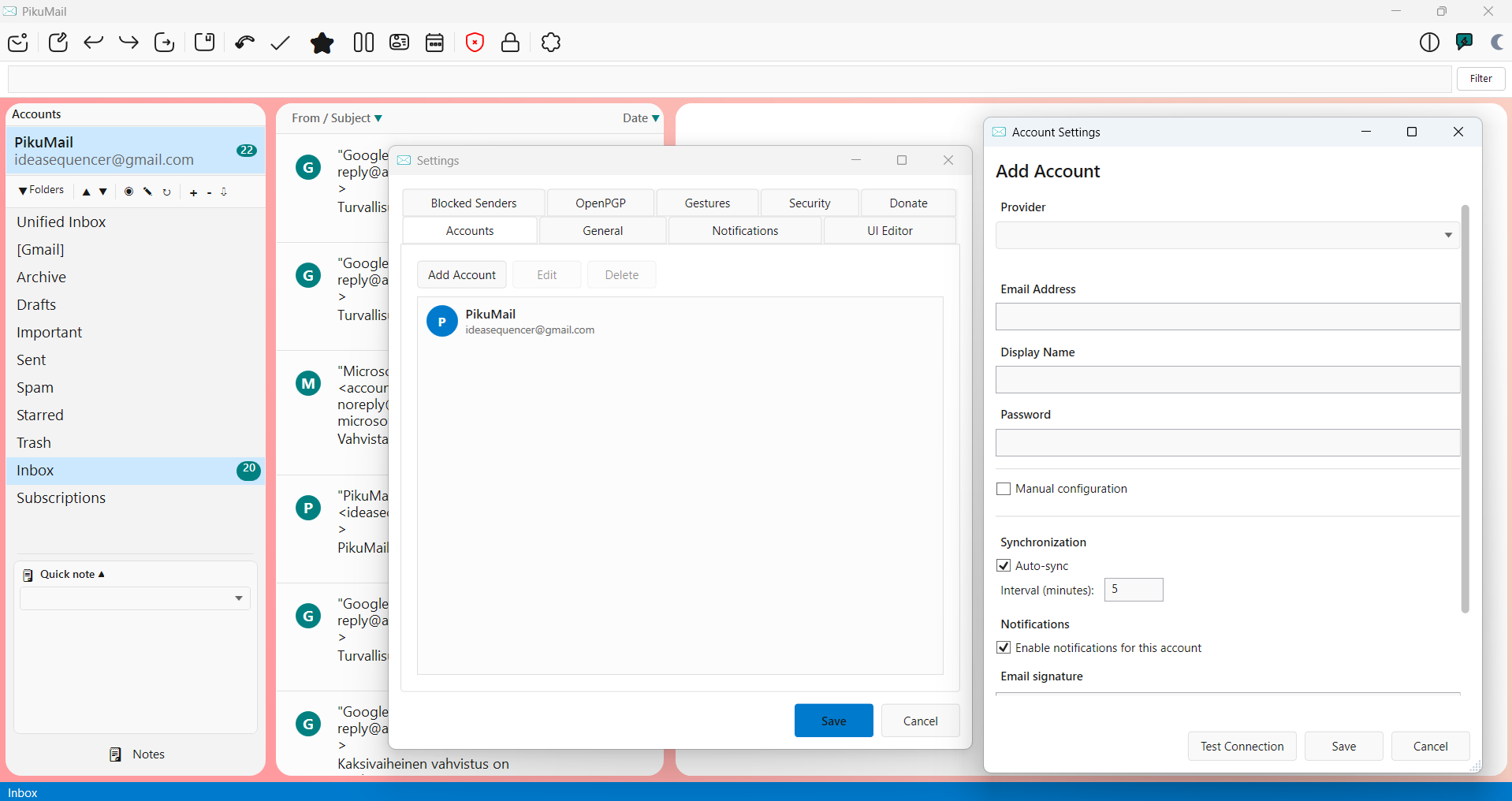This screenshot has width=1512, height=801.
Task: Click the checkmark mark-read icon
Action: click(281, 43)
